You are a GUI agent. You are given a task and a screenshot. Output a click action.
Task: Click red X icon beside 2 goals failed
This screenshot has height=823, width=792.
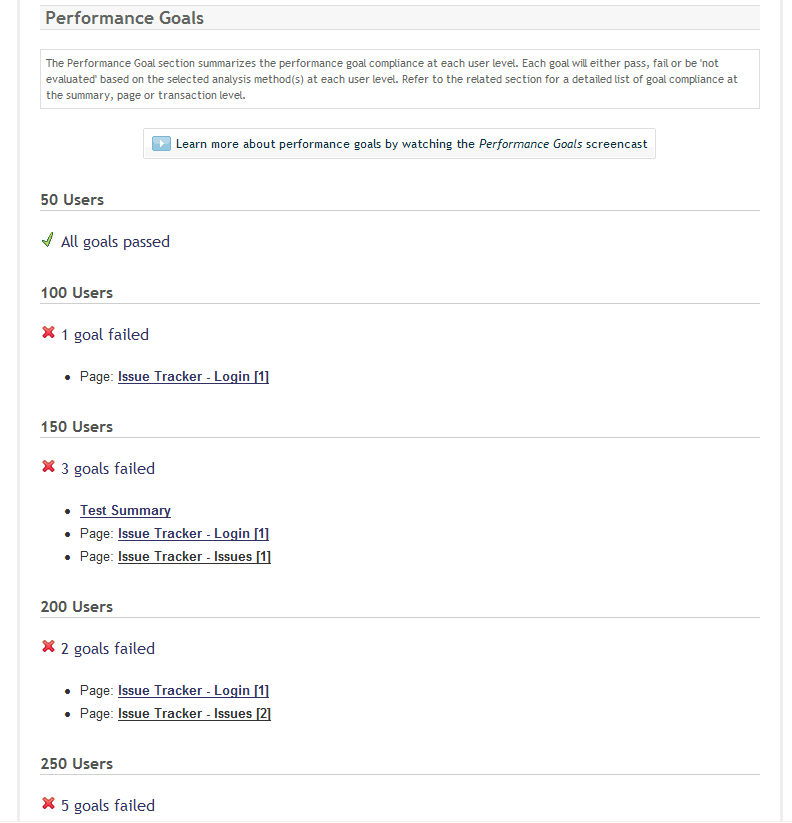click(48, 647)
